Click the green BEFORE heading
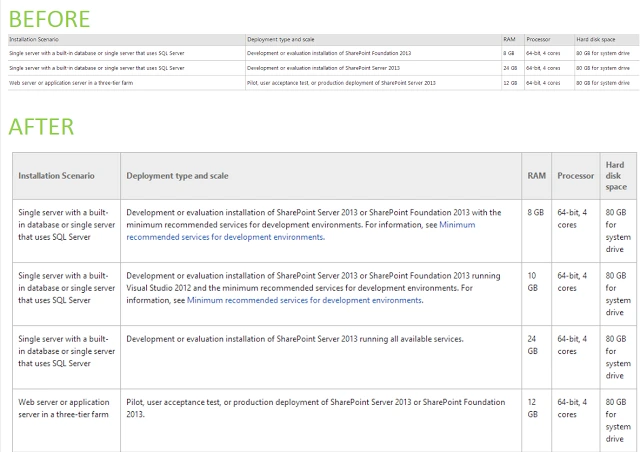 pos(49,19)
